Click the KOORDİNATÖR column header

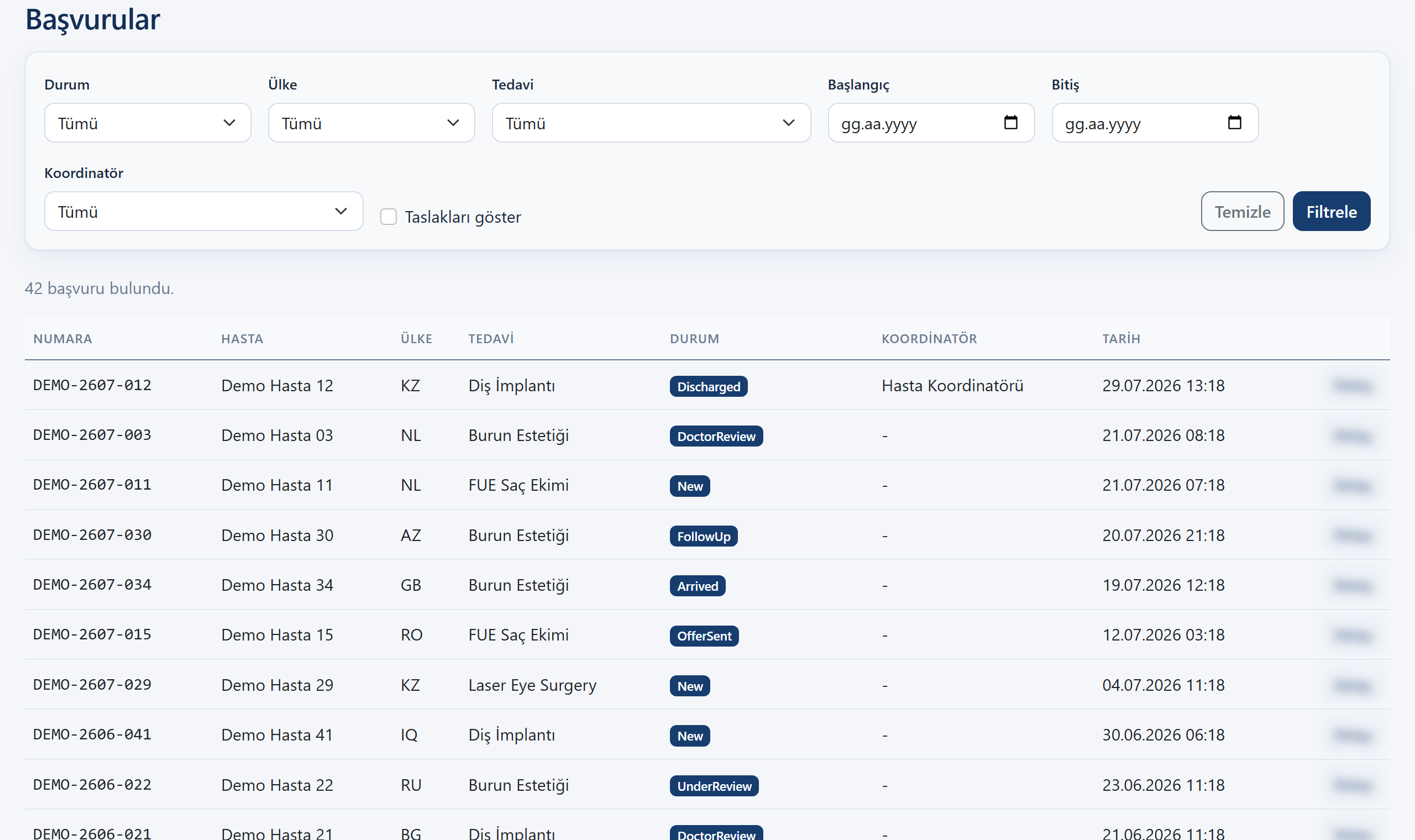coord(929,339)
